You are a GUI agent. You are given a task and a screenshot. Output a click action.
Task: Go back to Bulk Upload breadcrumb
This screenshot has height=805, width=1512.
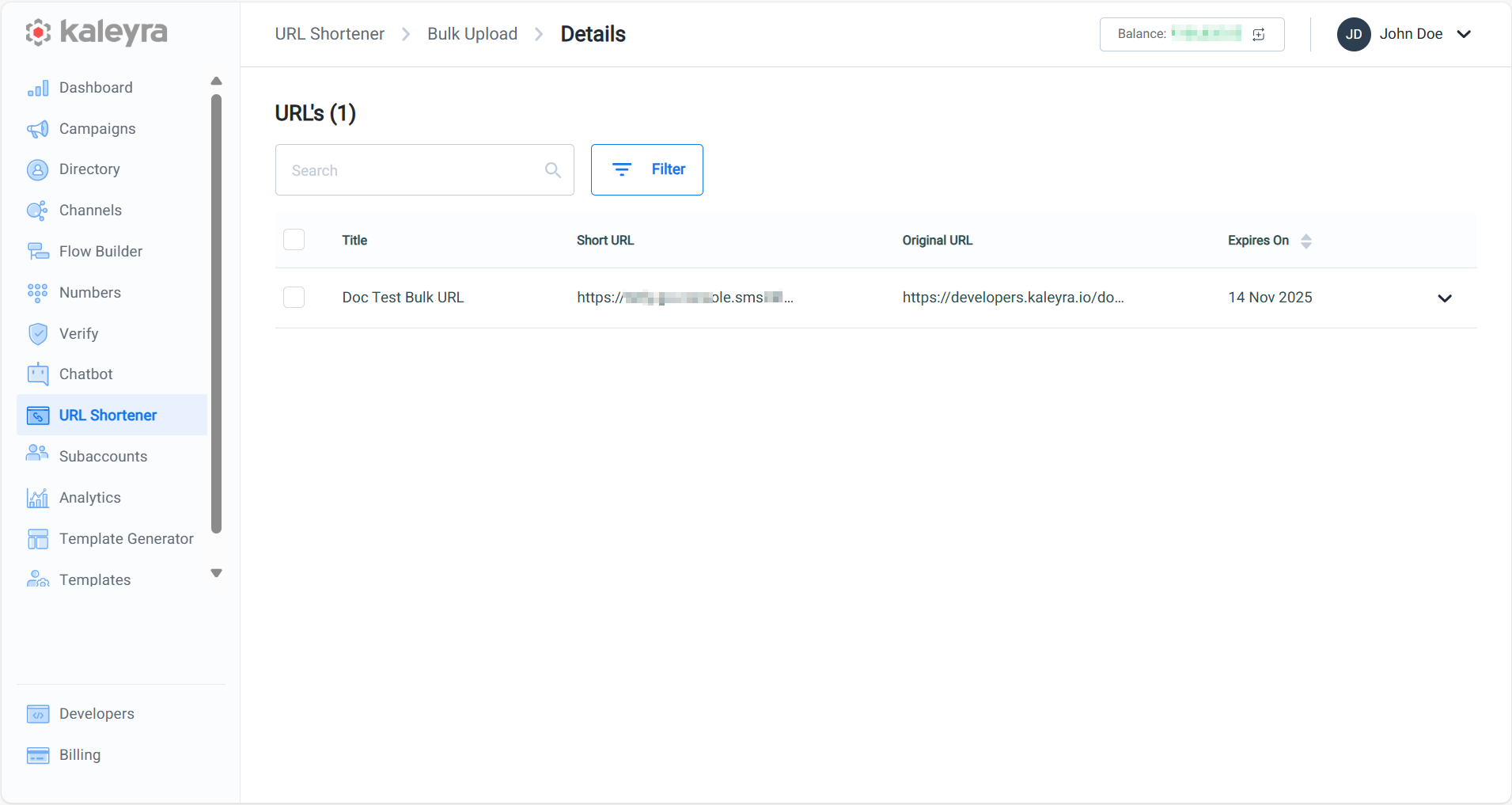[x=472, y=34]
